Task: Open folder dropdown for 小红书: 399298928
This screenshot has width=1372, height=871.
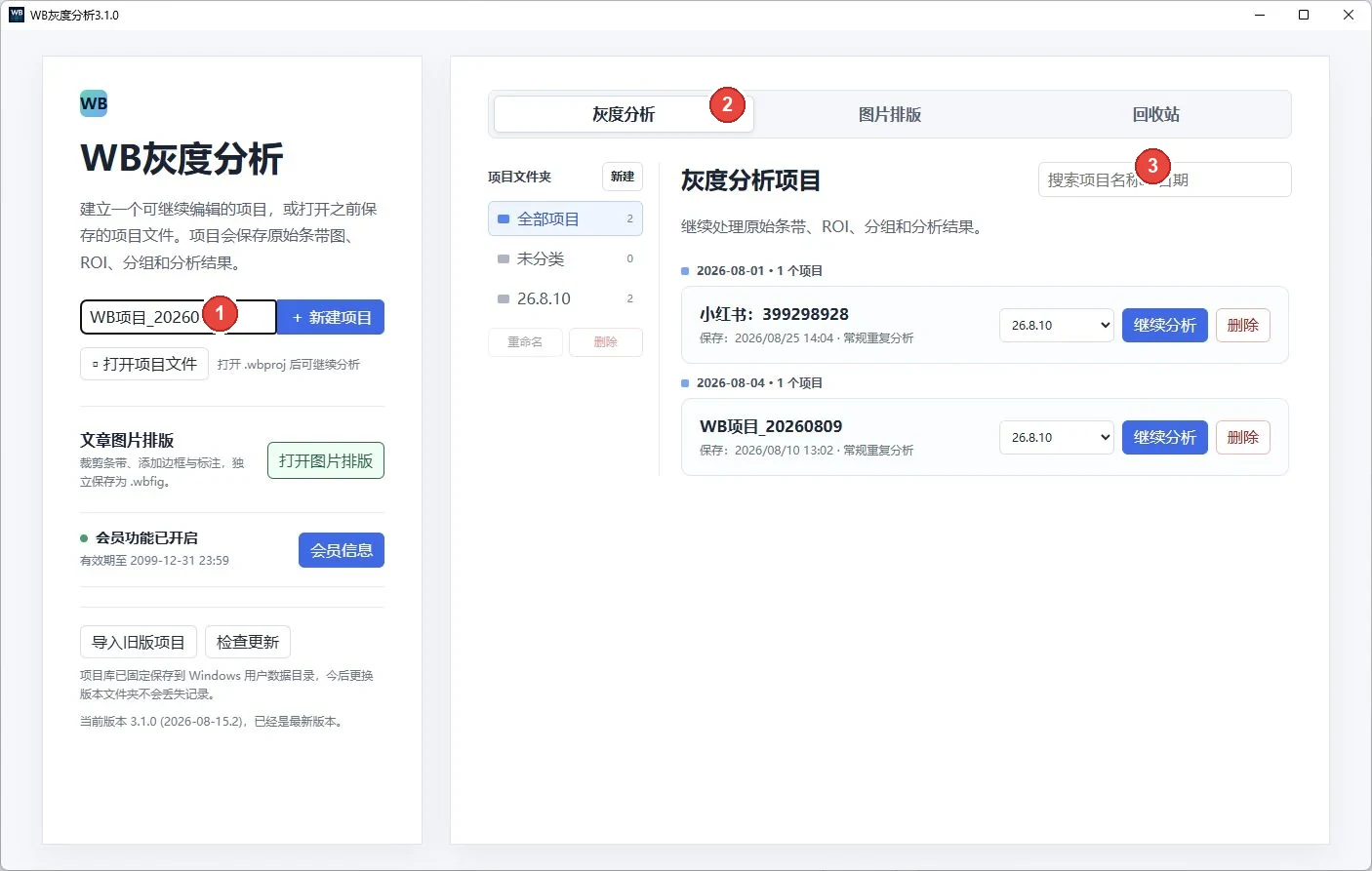Action: point(1057,325)
